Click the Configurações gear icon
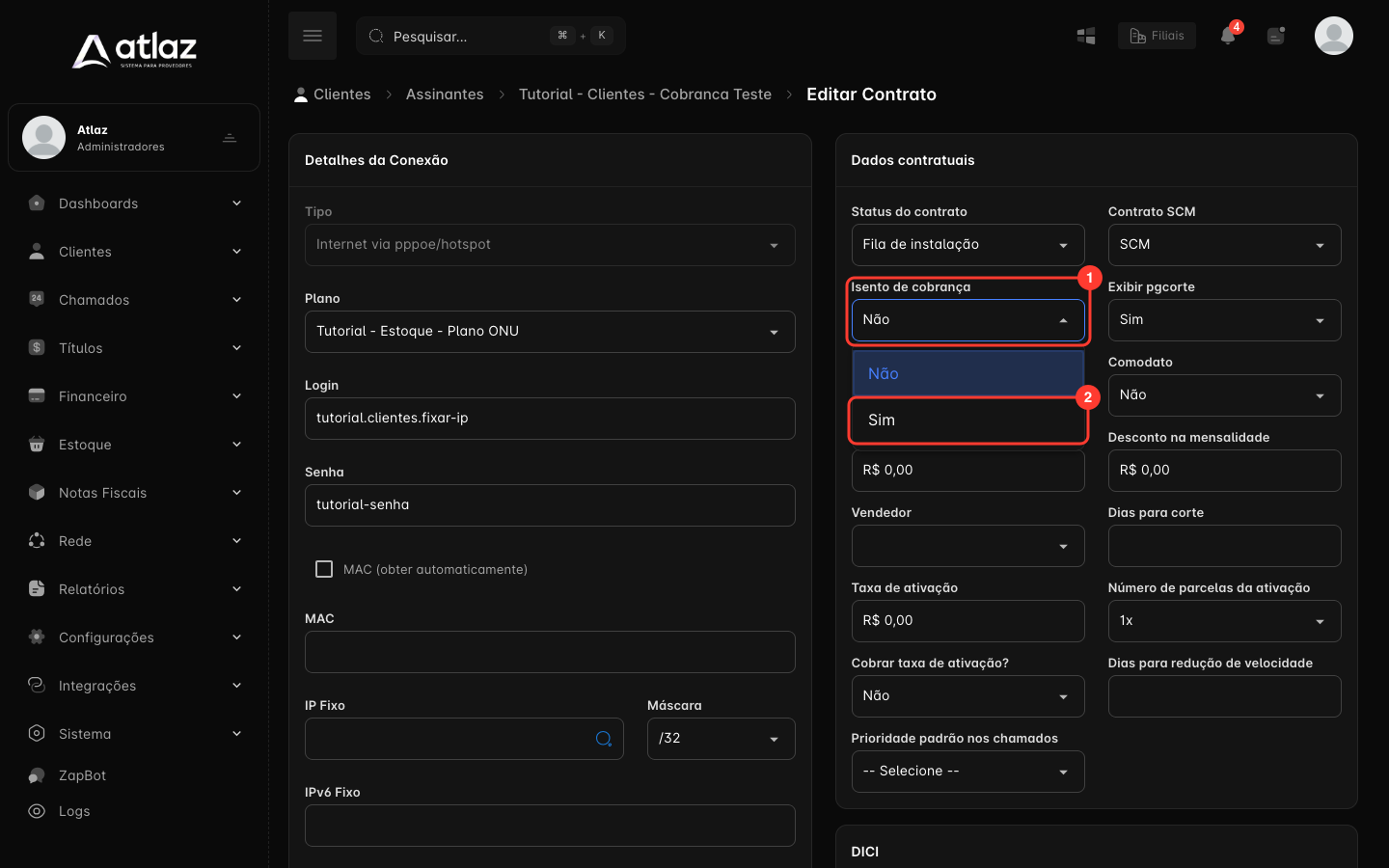1389x868 pixels. click(37, 637)
